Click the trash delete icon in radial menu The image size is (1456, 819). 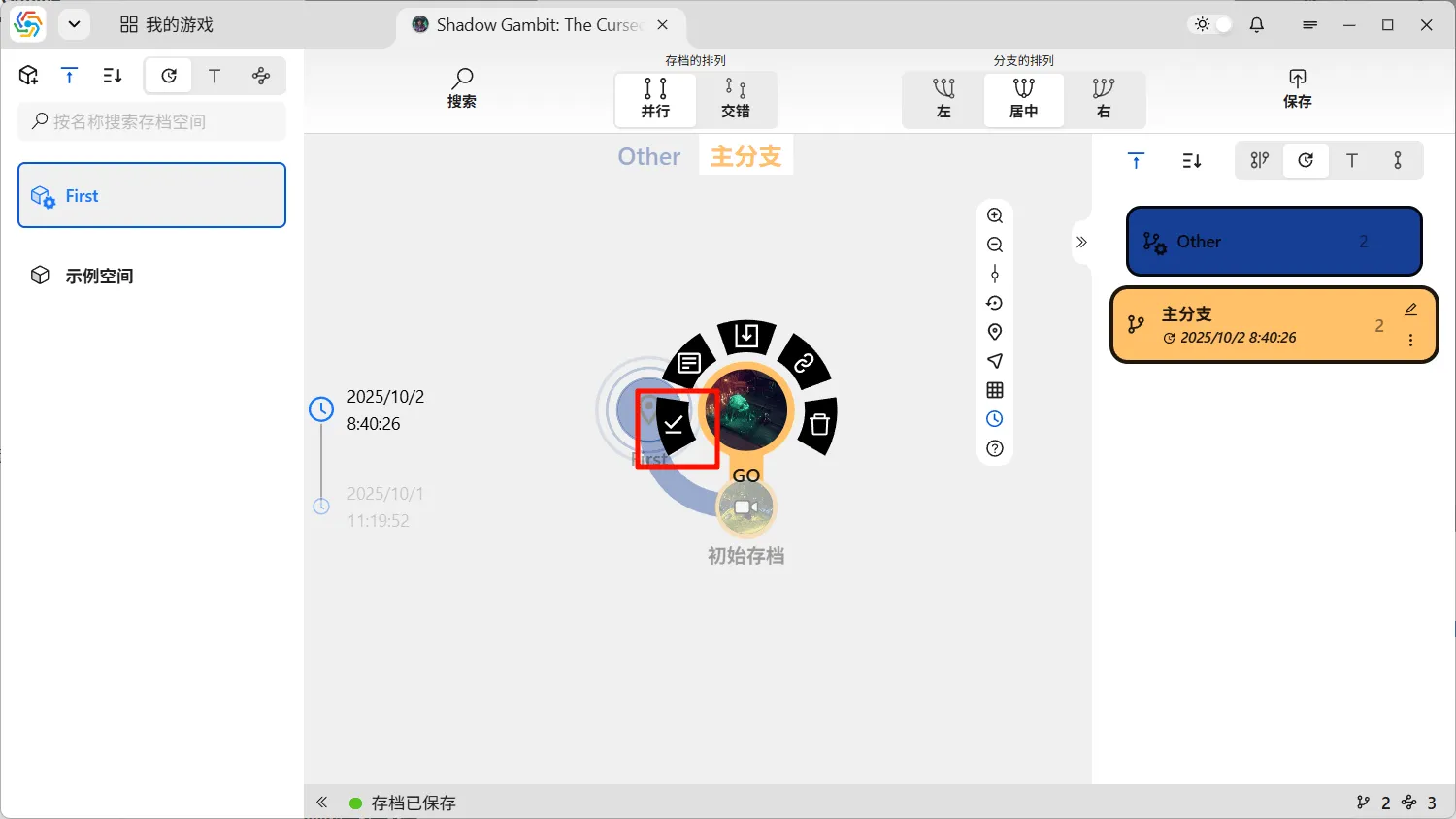pyautogui.click(x=819, y=424)
